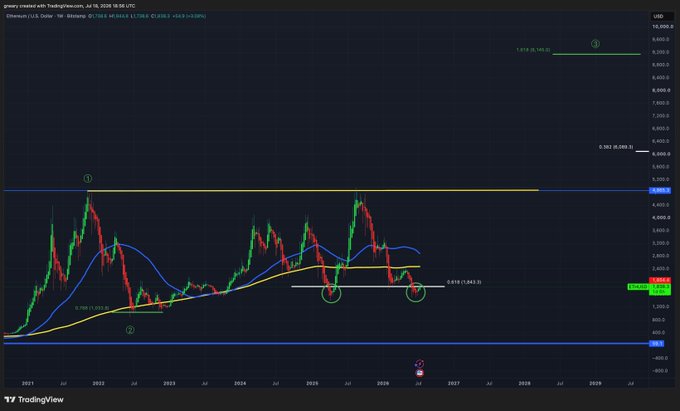Select the green 1.618 Fibonacci extension label

pyautogui.click(x=533, y=50)
